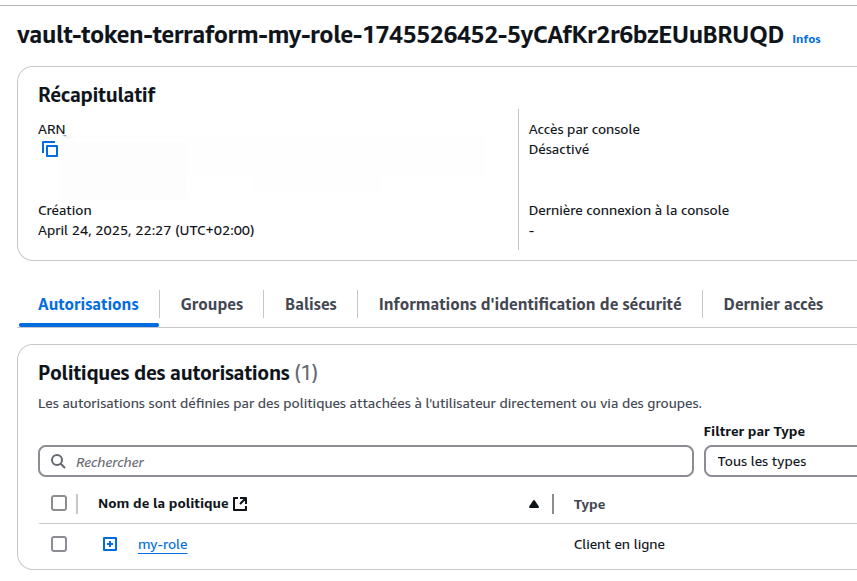Click the Type column header
This screenshot has height=581, width=857.
click(589, 504)
